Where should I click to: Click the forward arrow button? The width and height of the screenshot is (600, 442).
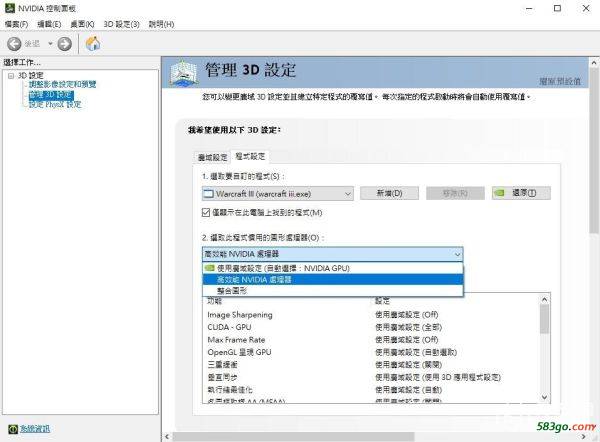point(64,43)
